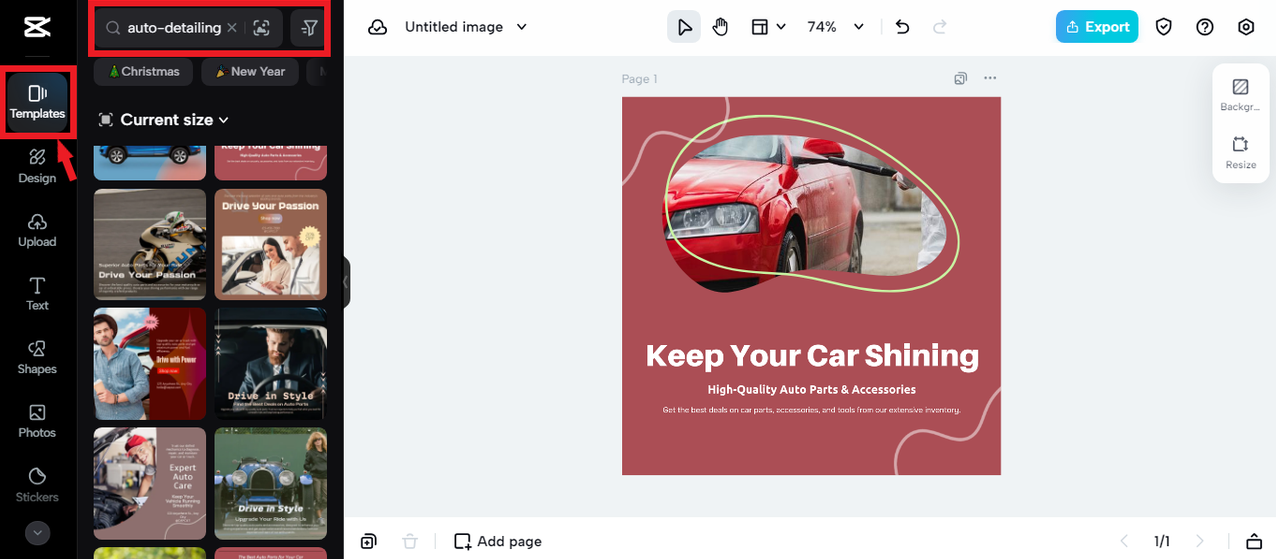This screenshot has width=1276, height=559.
Task: Open the Photos sidebar tab
Action: point(37,421)
